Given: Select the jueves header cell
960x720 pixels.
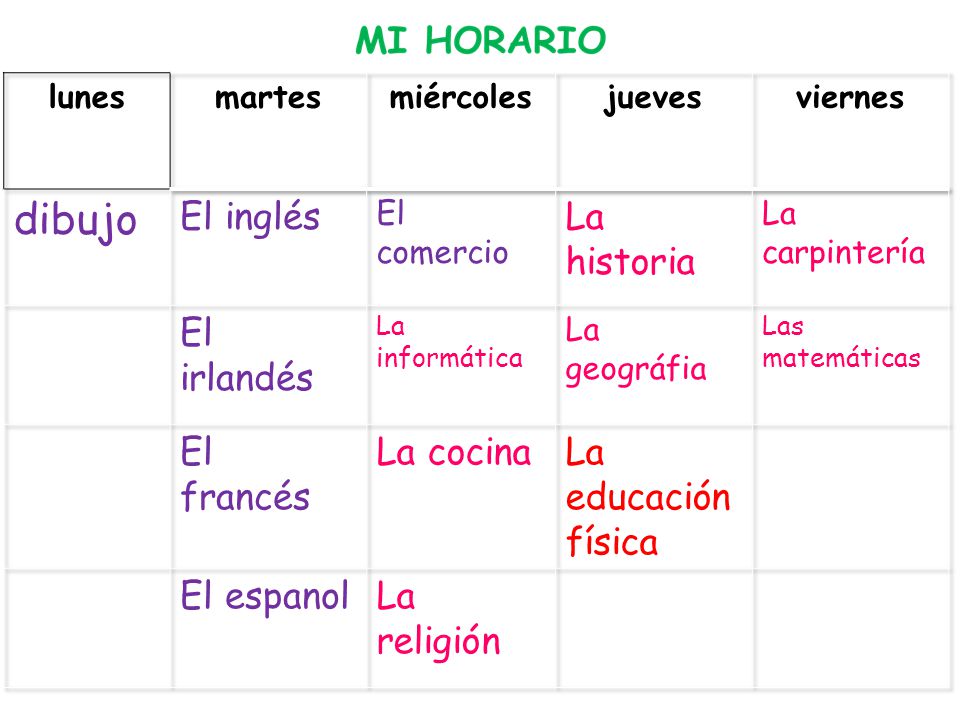Looking at the screenshot, I should pyautogui.click(x=655, y=132).
